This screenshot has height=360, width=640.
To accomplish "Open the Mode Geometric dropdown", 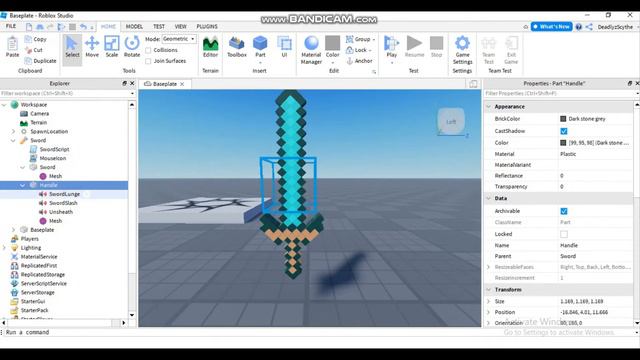I will tap(179, 39).
